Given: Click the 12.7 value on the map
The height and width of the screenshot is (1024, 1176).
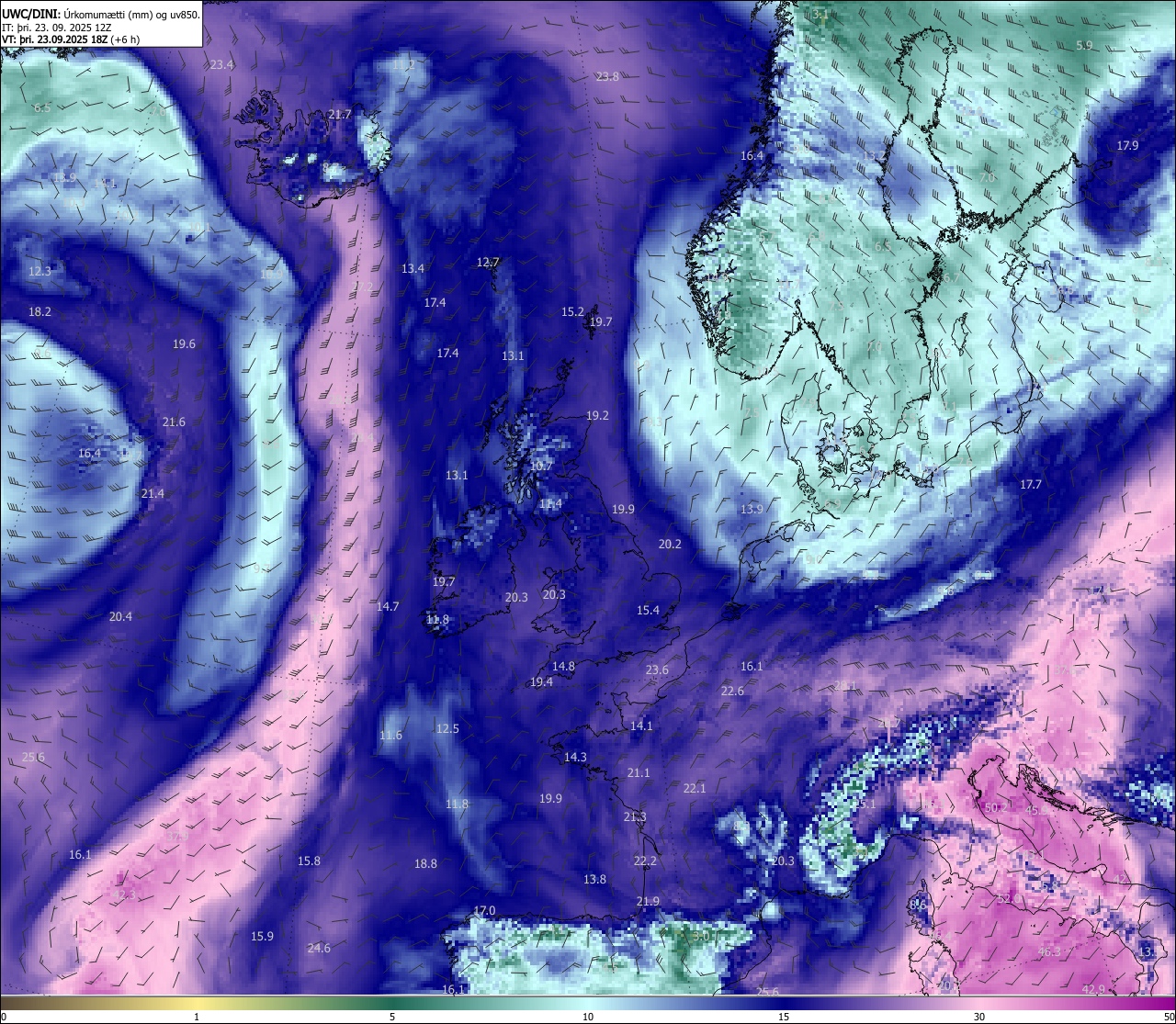Looking at the screenshot, I should coord(488,262).
